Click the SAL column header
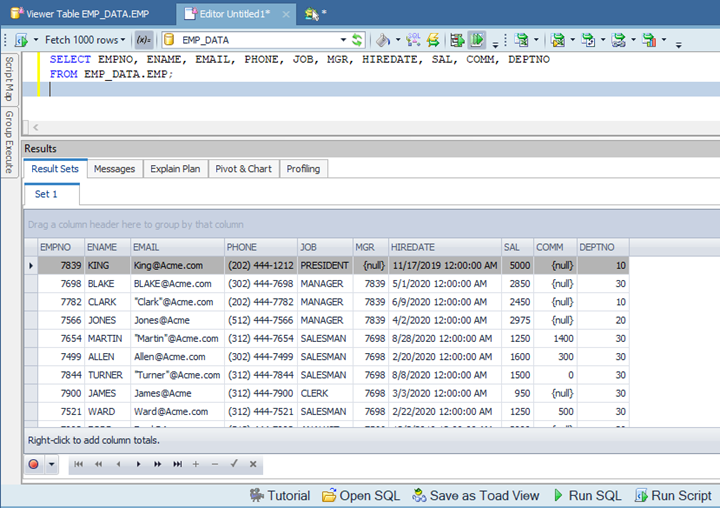Image resolution: width=720 pixels, height=508 pixels. [x=518, y=247]
